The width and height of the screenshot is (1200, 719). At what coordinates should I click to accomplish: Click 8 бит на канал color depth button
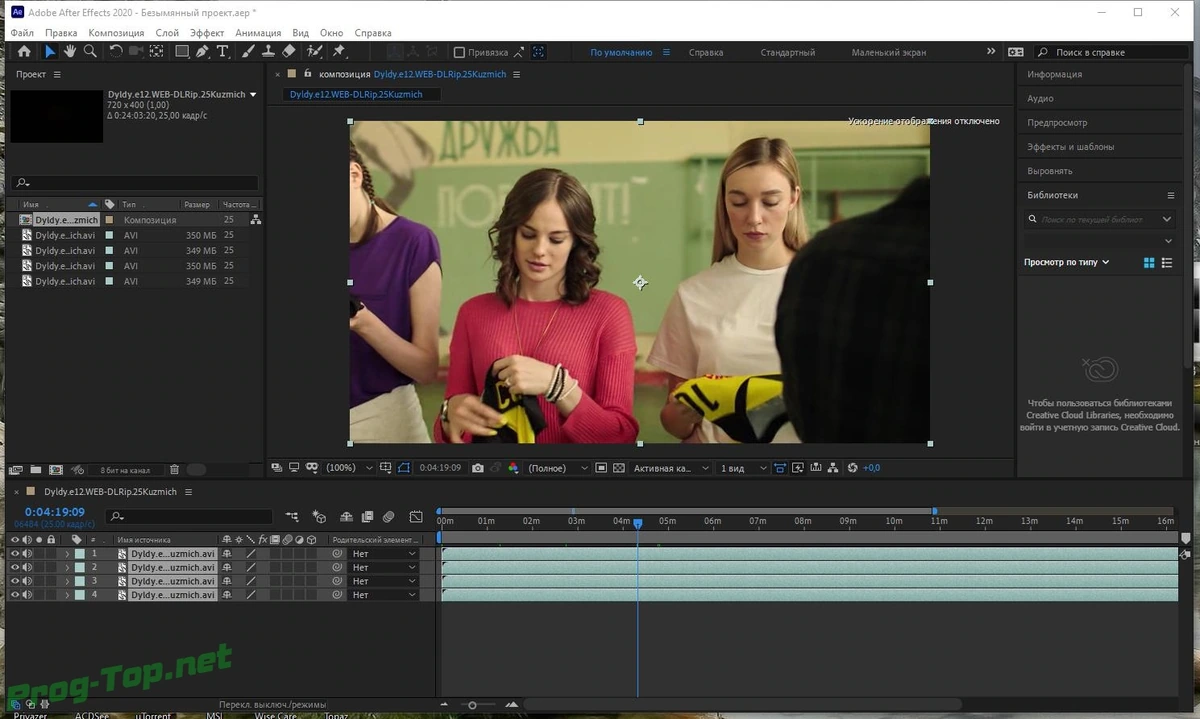(125, 470)
